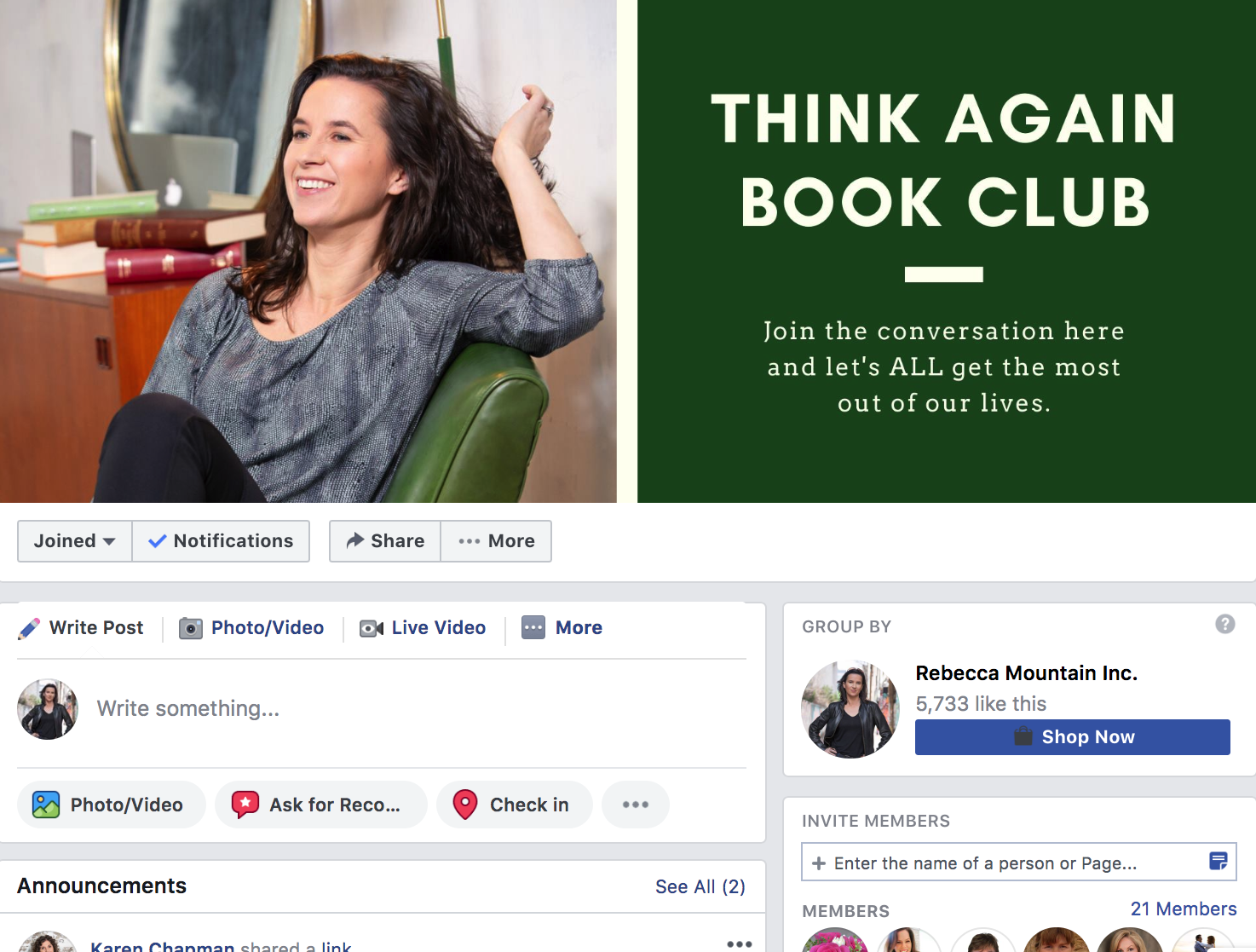Image resolution: width=1256 pixels, height=952 pixels.
Task: Share the group using Share button
Action: (x=385, y=541)
